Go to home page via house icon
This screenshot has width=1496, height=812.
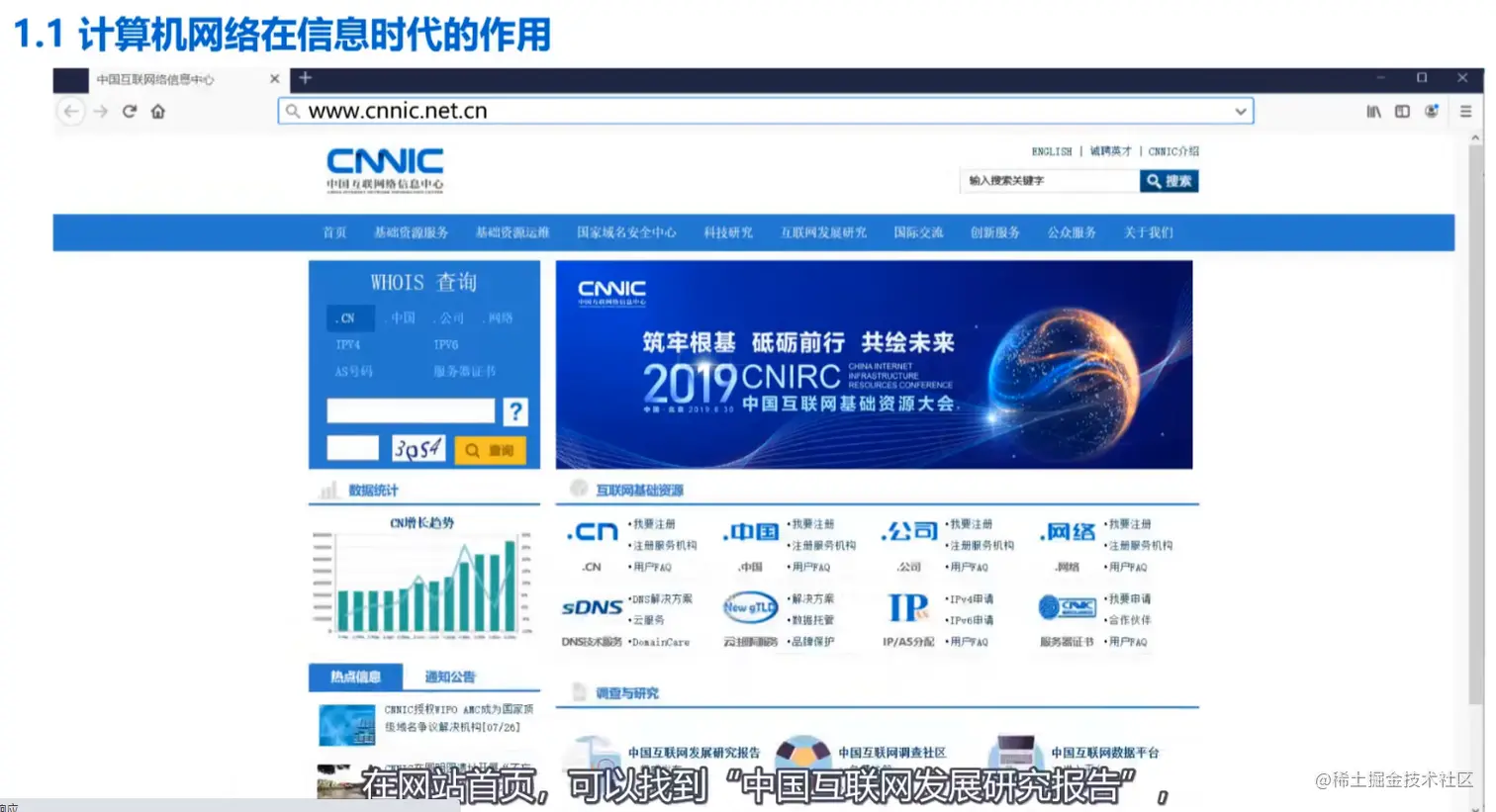[x=158, y=112]
